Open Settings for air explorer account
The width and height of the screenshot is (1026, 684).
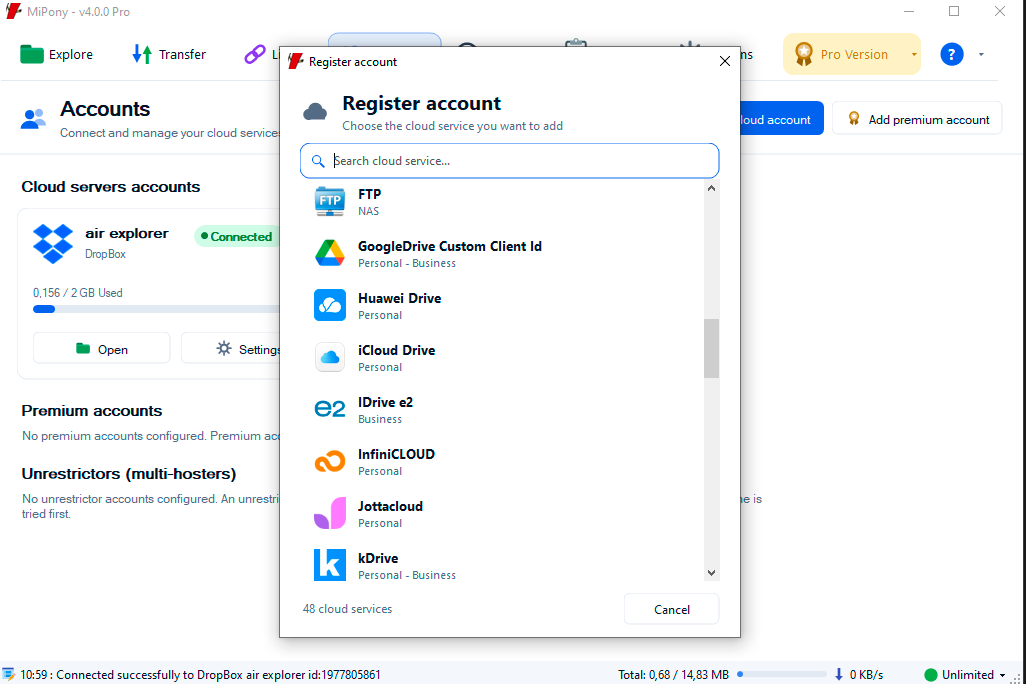pos(231,349)
